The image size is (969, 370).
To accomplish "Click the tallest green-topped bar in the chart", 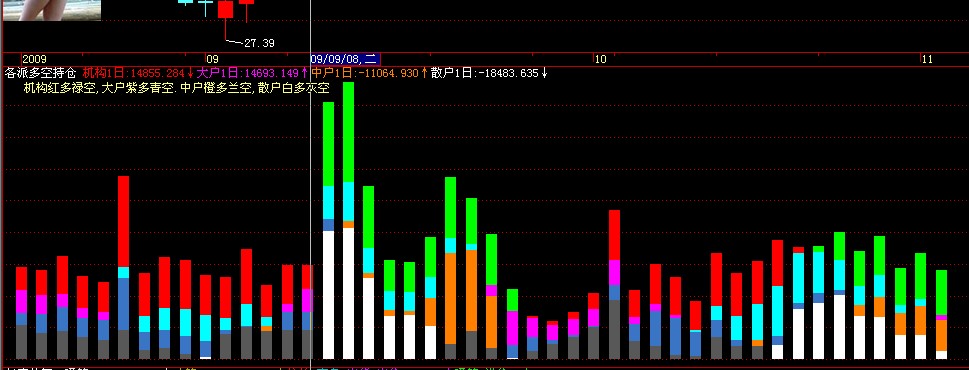I will (349, 221).
